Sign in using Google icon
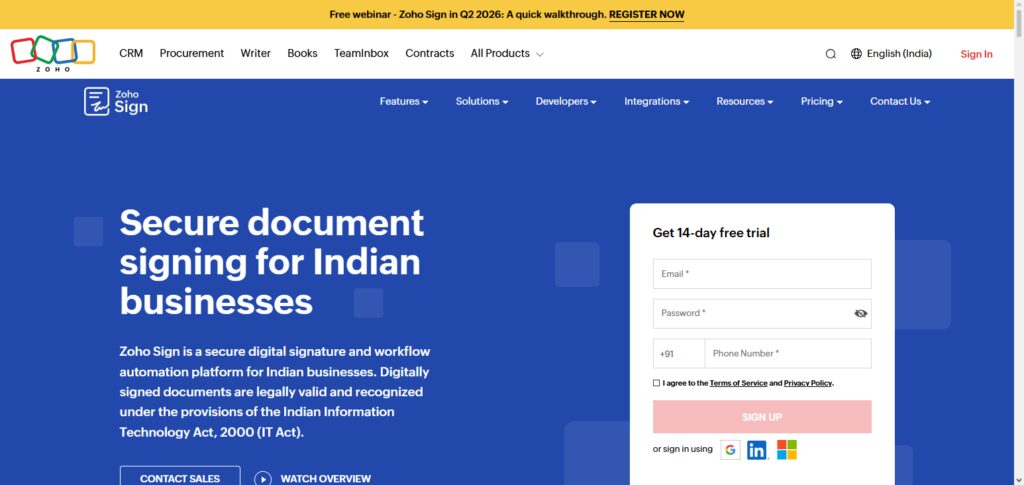 [x=730, y=450]
